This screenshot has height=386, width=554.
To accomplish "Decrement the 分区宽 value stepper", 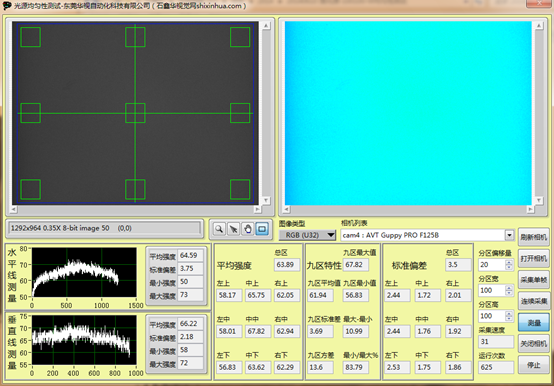I will [509, 293].
